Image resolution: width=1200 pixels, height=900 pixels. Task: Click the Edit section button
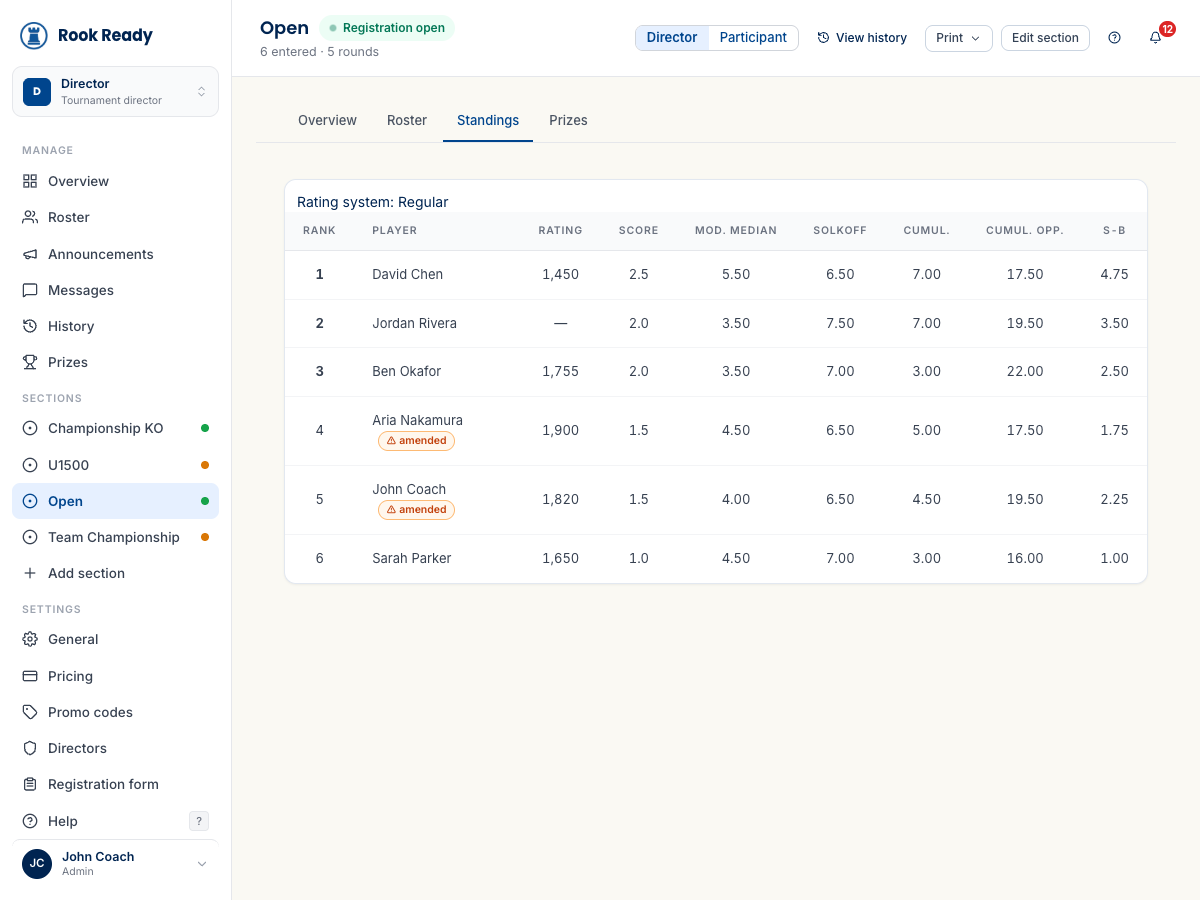(x=1045, y=38)
